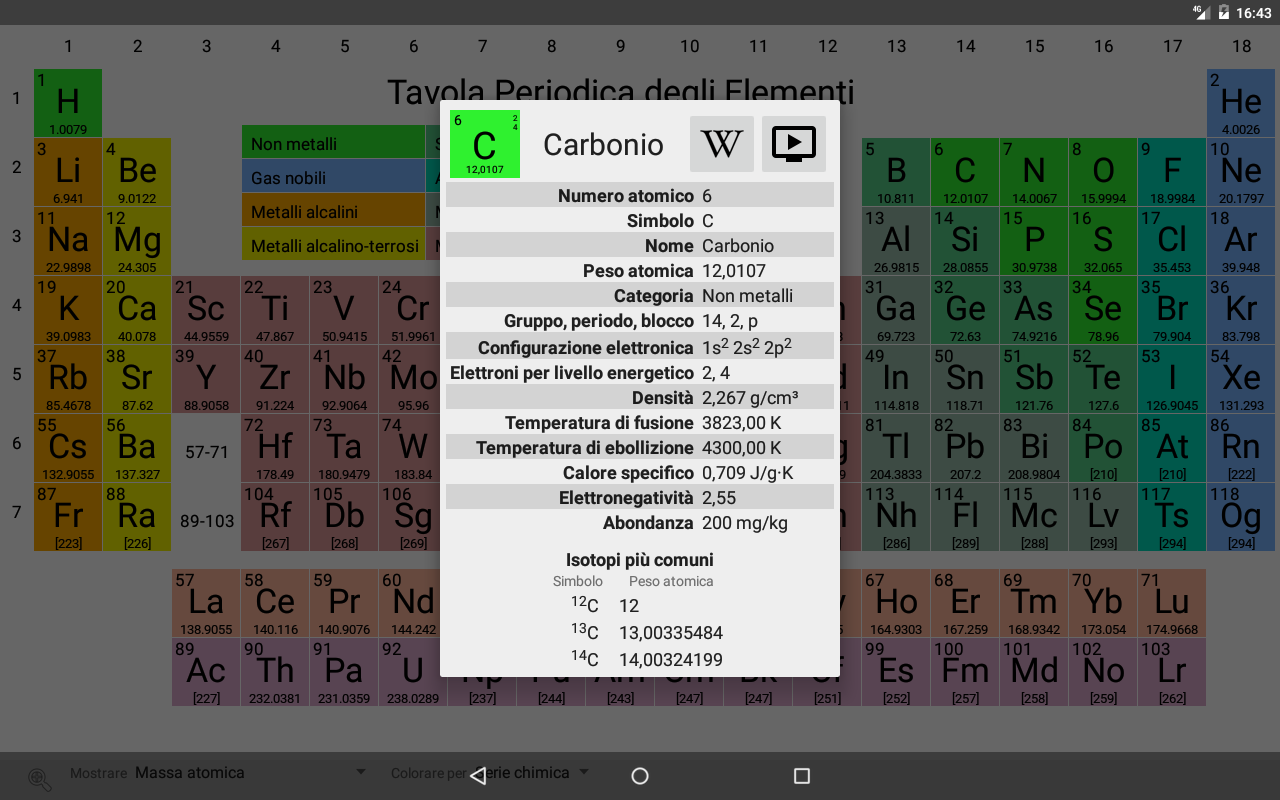Tap the Oganesson element tile

[x=1241, y=517]
